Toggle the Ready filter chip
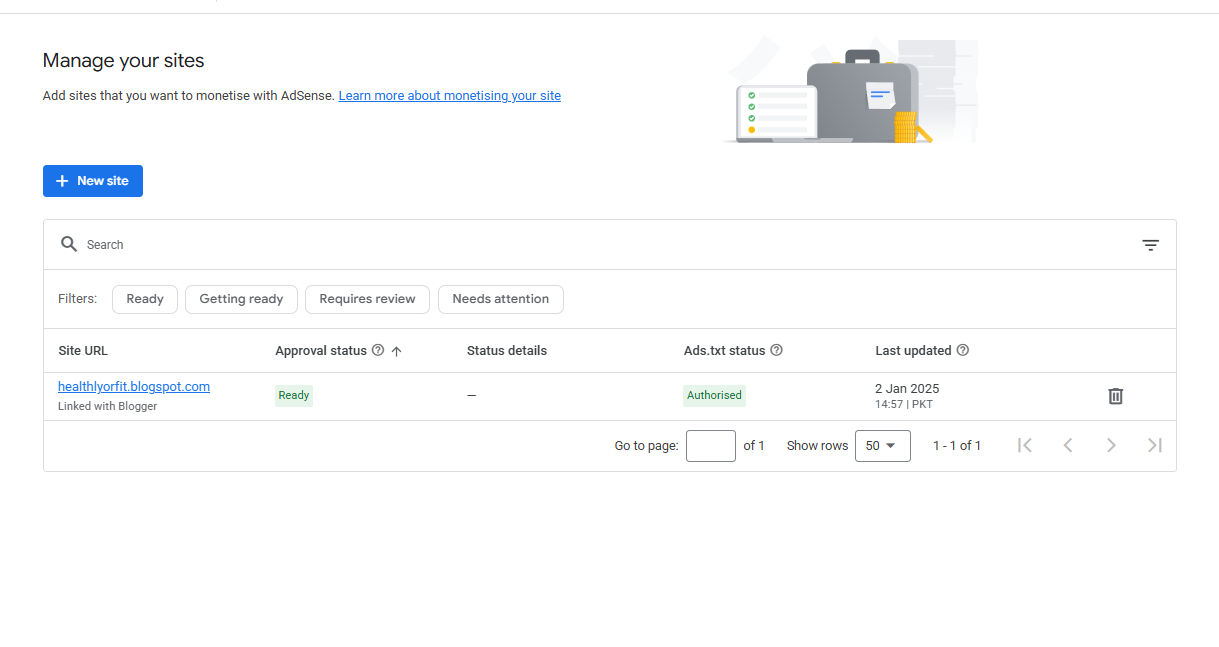The height and width of the screenshot is (647, 1219). (145, 299)
